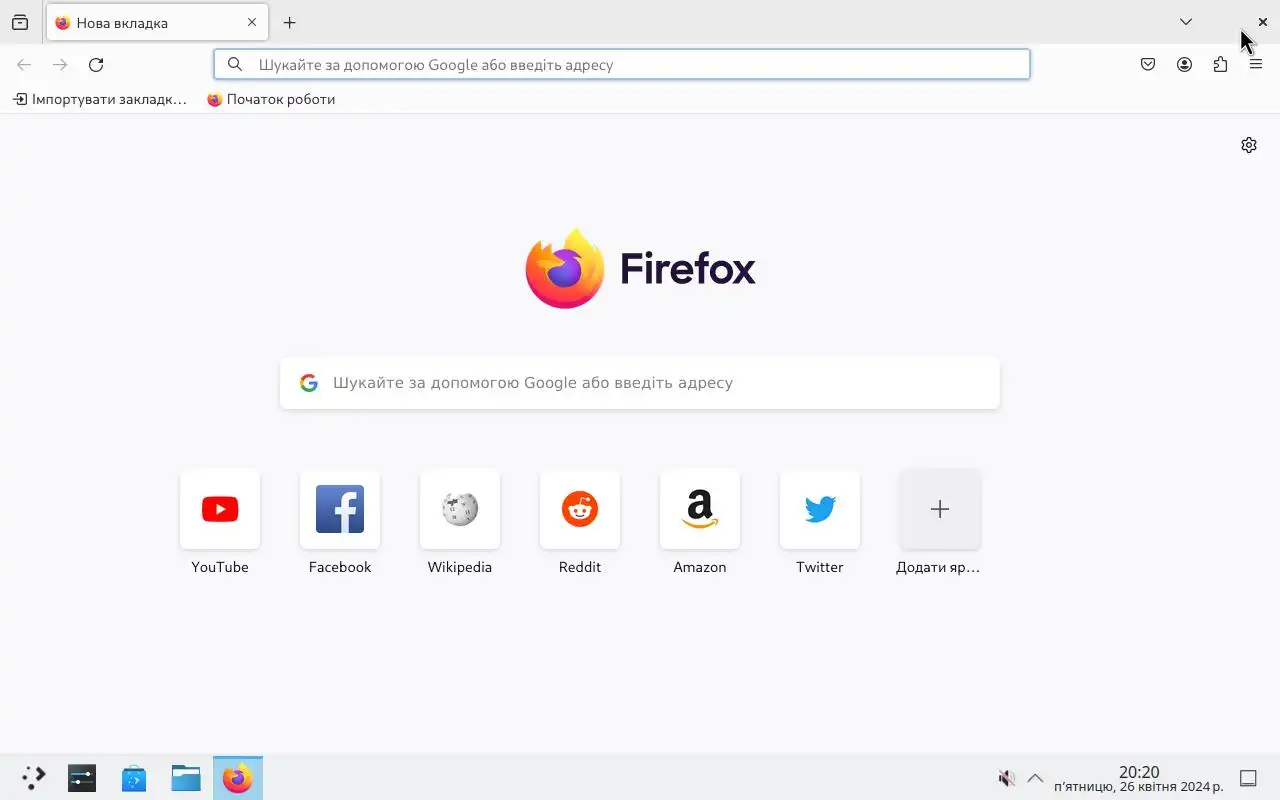Close the Нова вкладка tab
Image resolution: width=1280 pixels, height=800 pixels.
[x=252, y=22]
